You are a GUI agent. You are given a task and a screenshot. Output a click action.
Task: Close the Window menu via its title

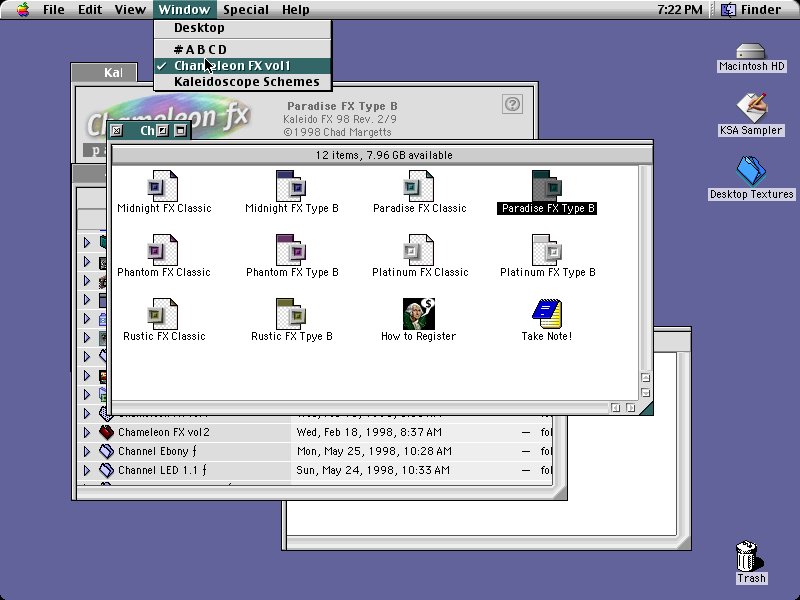184,10
